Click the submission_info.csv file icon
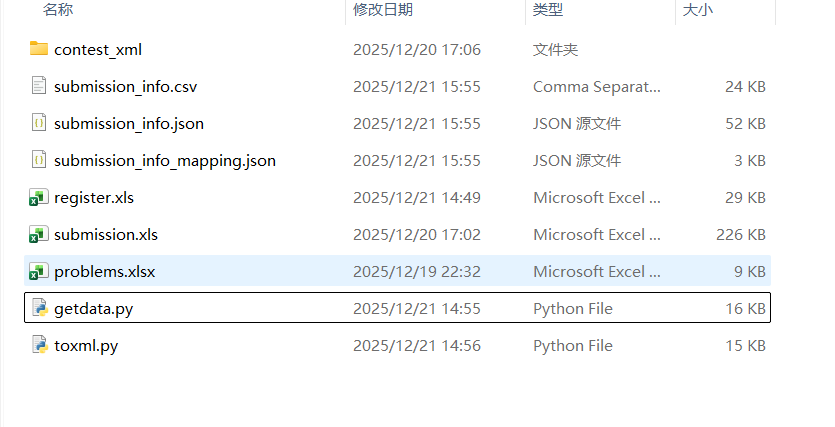Screen dimensions: 835x427 click(39, 86)
